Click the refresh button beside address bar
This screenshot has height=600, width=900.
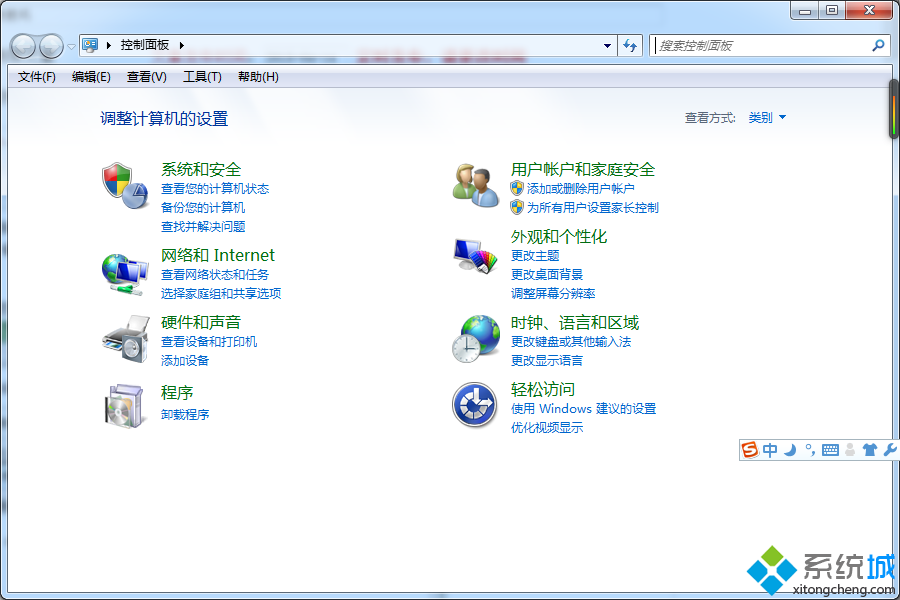[630, 45]
